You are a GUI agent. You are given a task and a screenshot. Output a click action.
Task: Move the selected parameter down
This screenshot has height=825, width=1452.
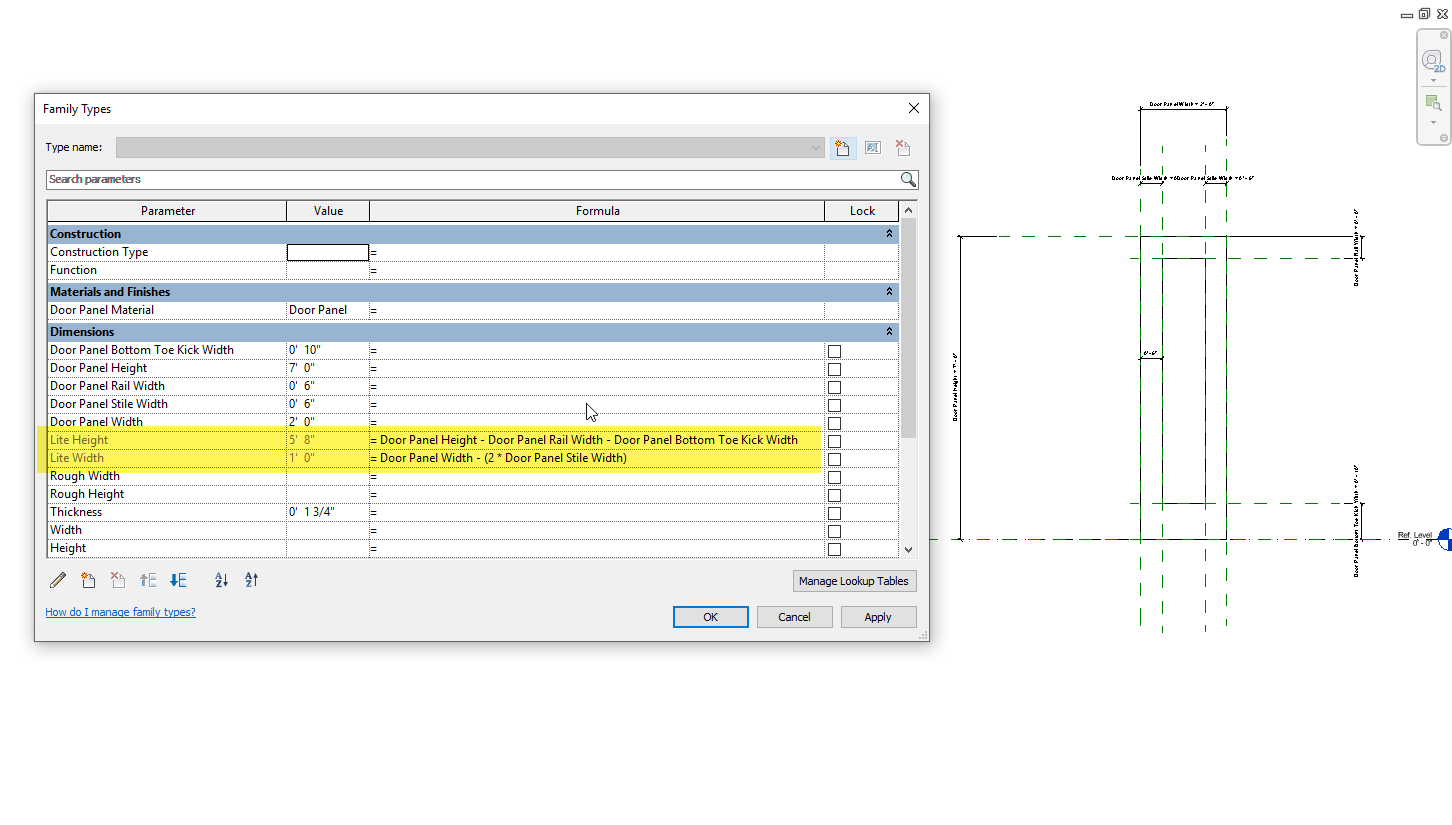(178, 580)
